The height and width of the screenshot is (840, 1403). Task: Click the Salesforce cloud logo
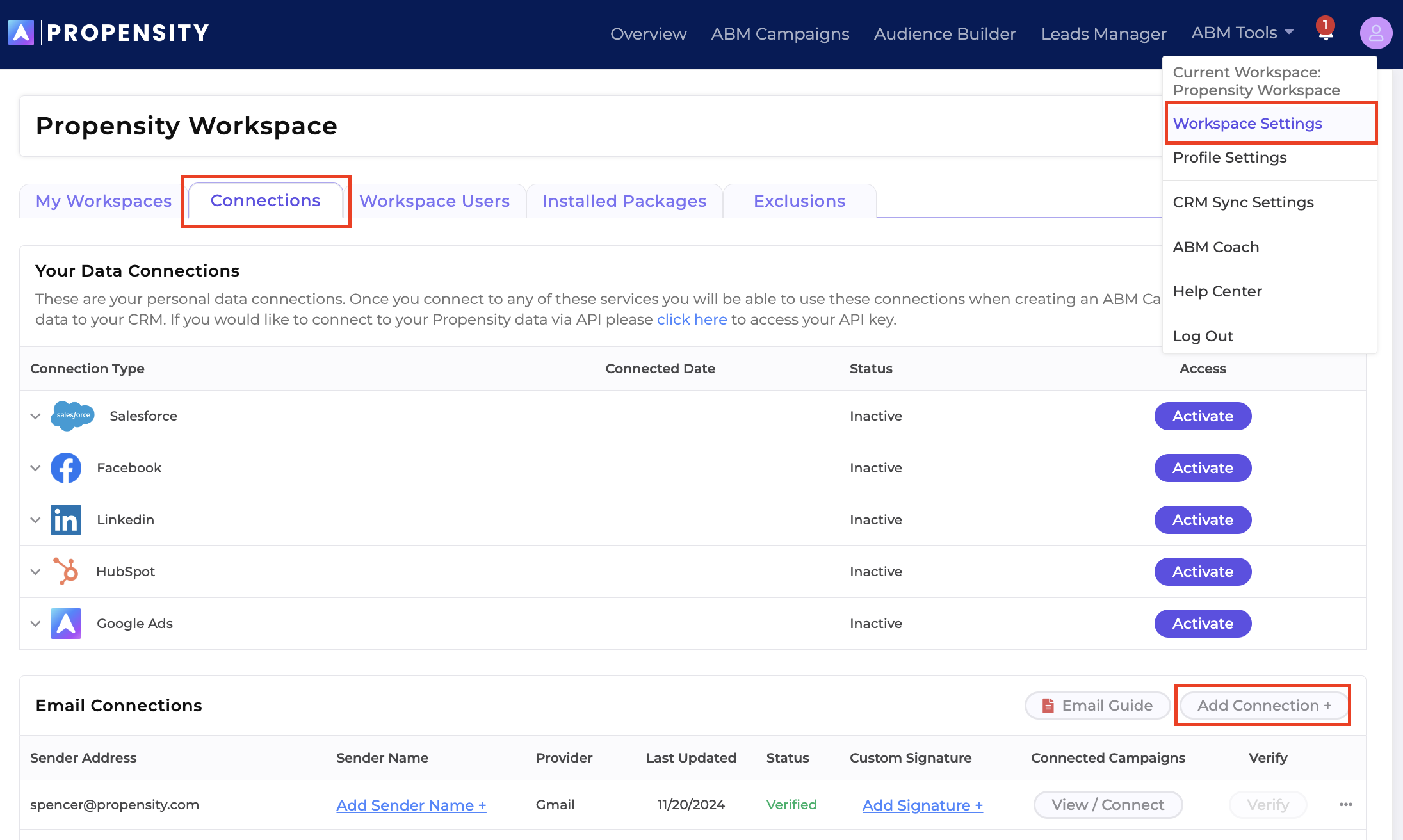coord(73,416)
